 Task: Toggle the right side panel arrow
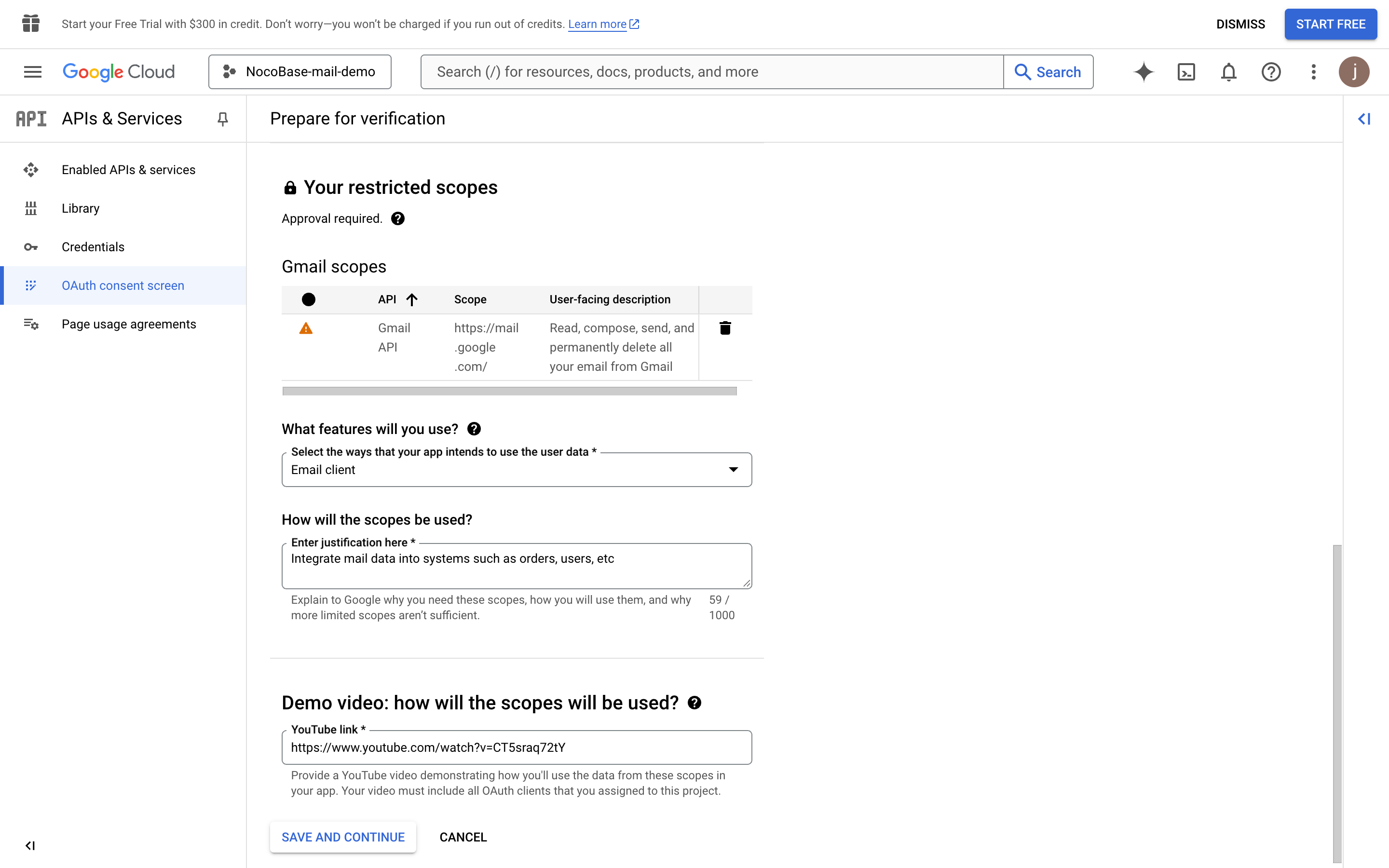click(x=1364, y=119)
